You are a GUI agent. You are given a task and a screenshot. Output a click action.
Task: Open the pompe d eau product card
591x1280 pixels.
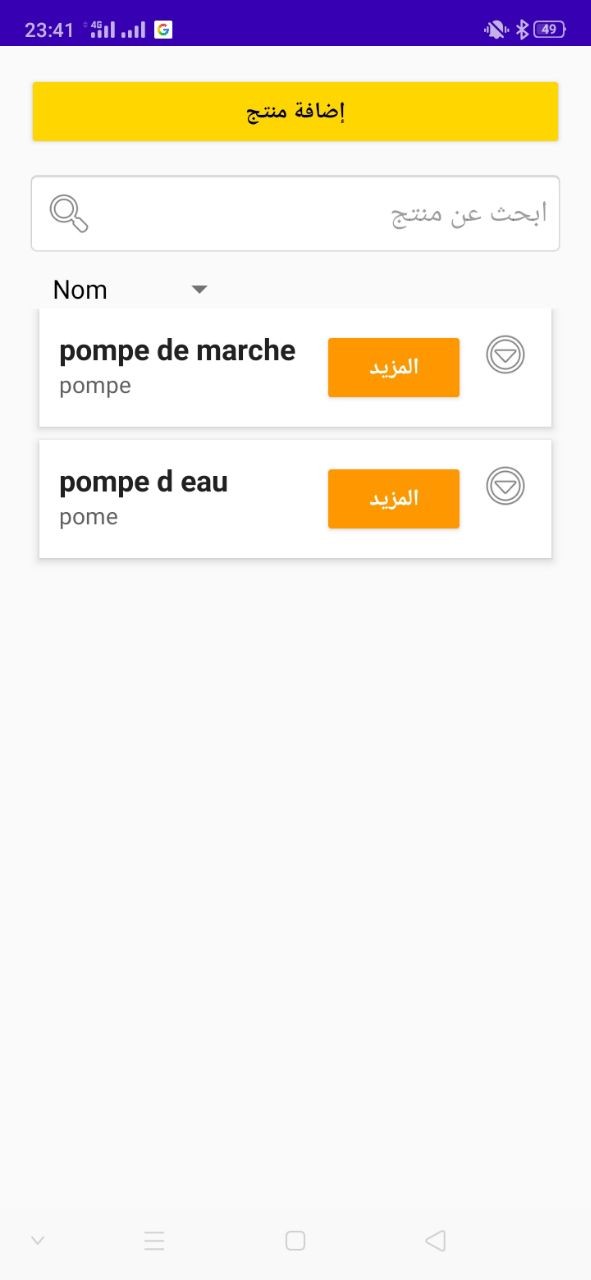click(x=295, y=498)
